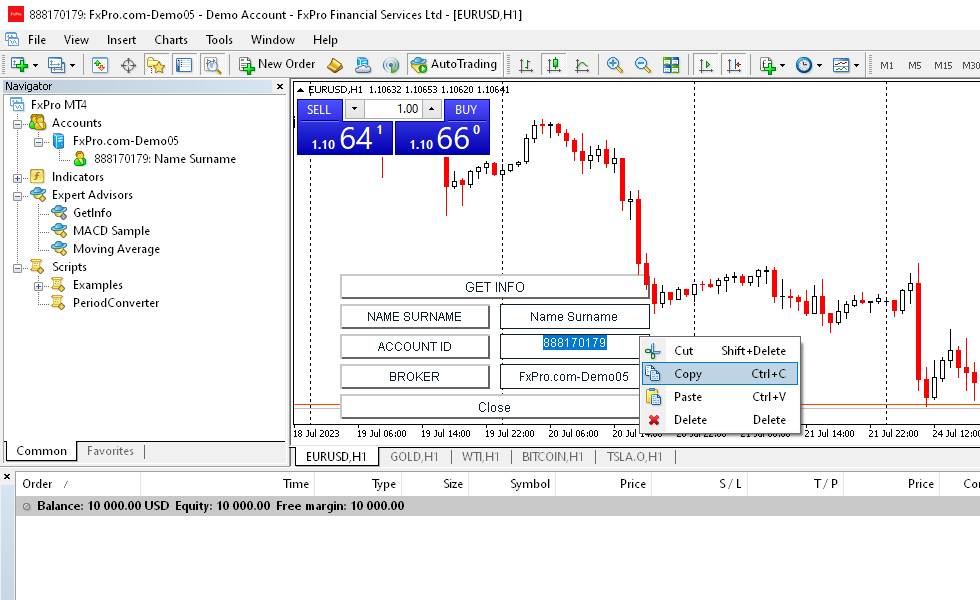980x600 pixels.
Task: Switch the chart to Line Chart mode
Action: tap(582, 65)
